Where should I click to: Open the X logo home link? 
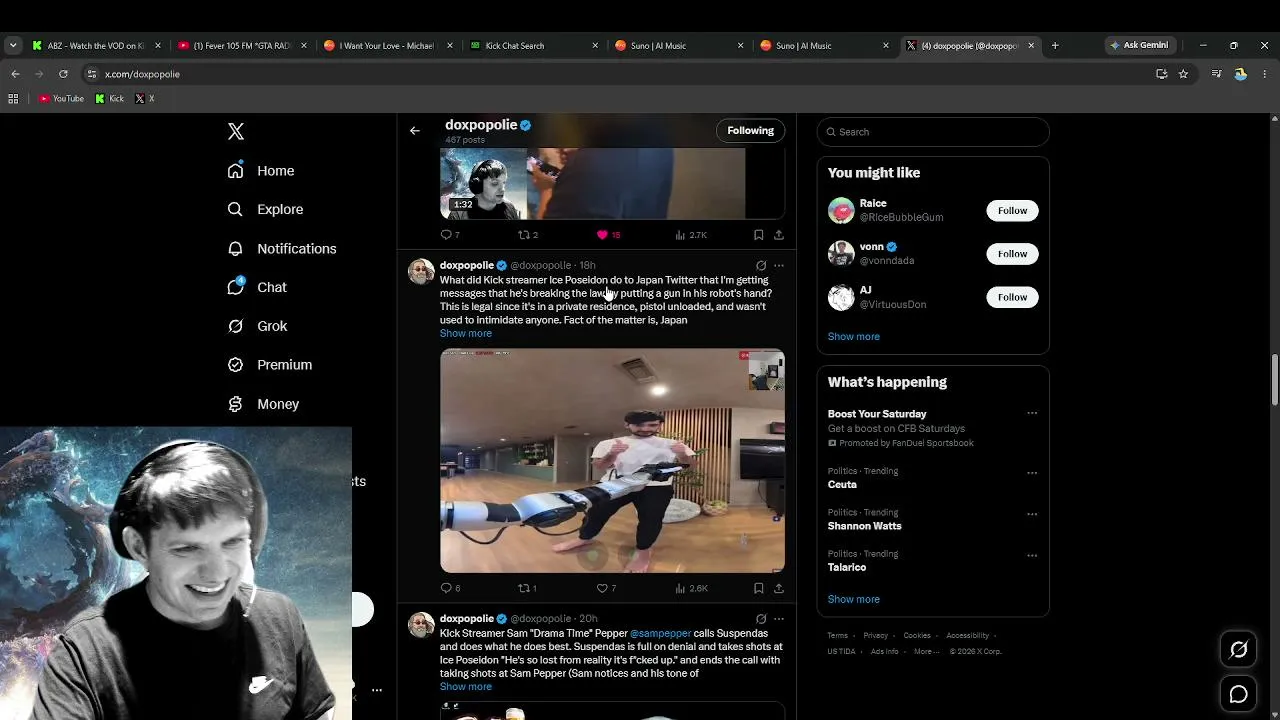coord(236,132)
